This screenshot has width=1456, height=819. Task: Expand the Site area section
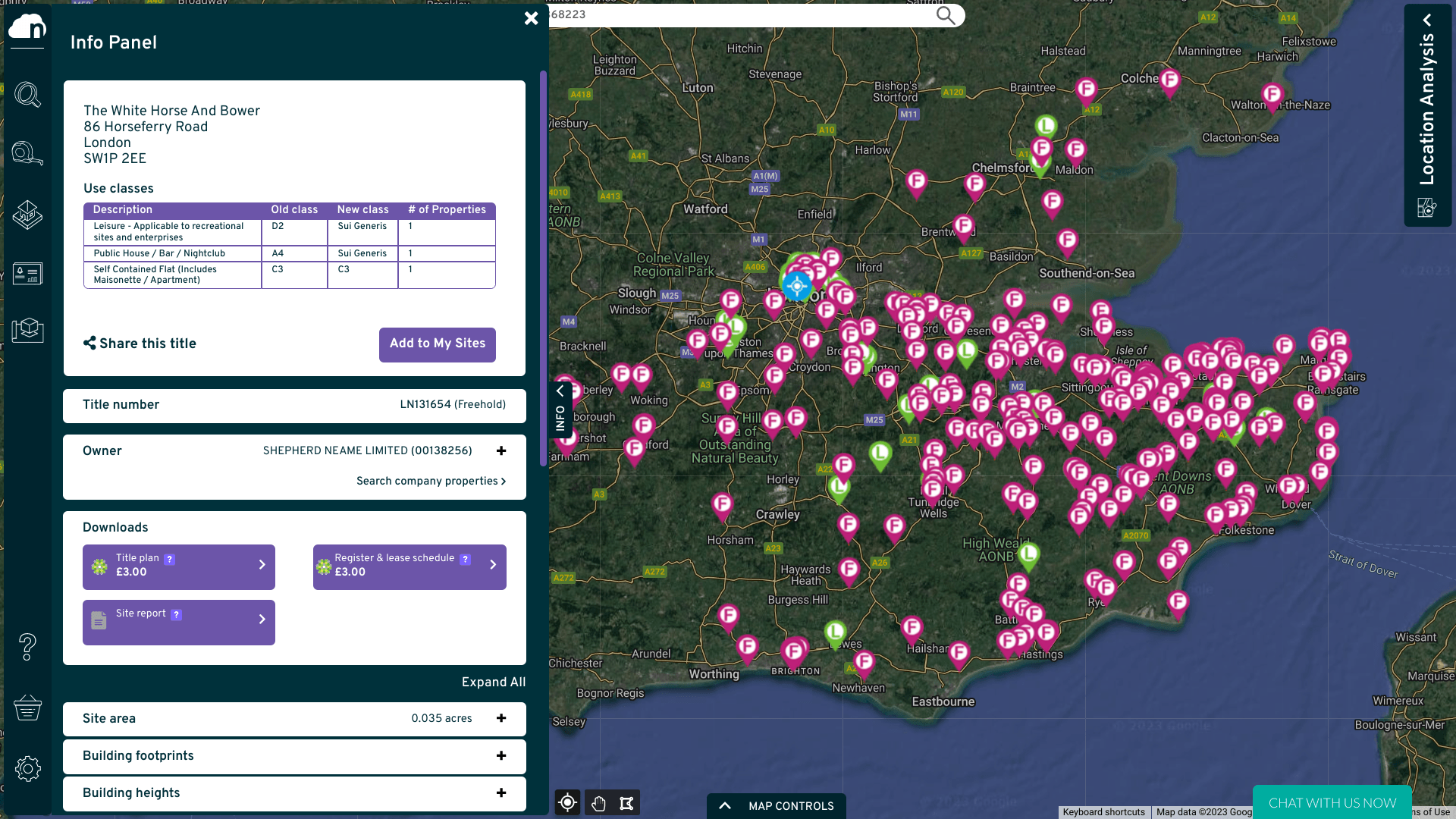(501, 718)
